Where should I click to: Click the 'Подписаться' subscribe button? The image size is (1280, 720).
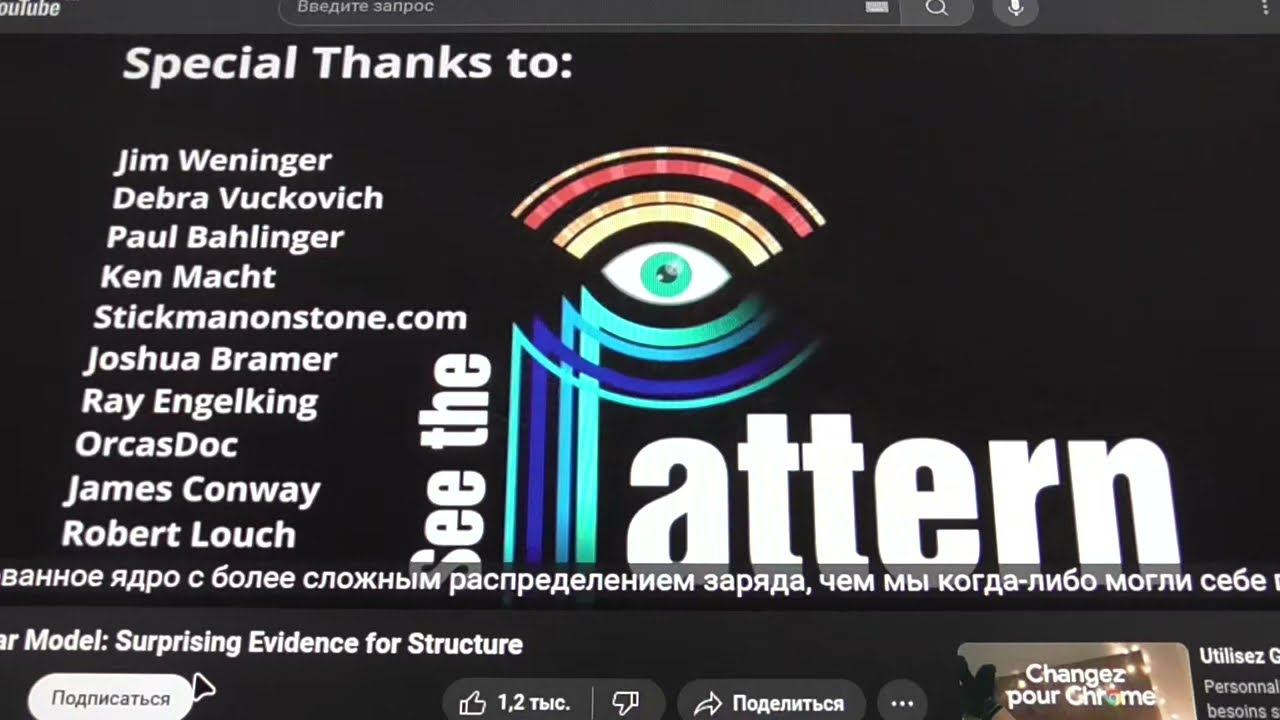pyautogui.click(x=111, y=698)
